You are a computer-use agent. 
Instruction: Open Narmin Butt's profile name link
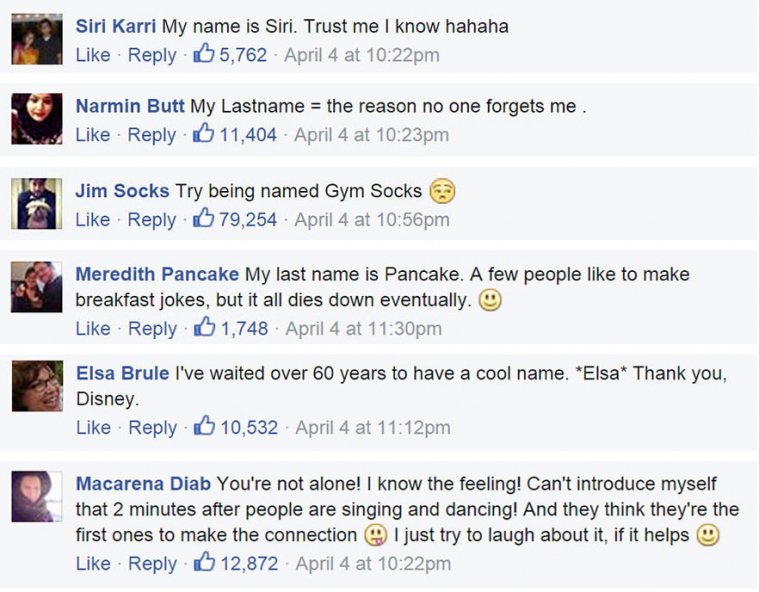click(x=130, y=106)
